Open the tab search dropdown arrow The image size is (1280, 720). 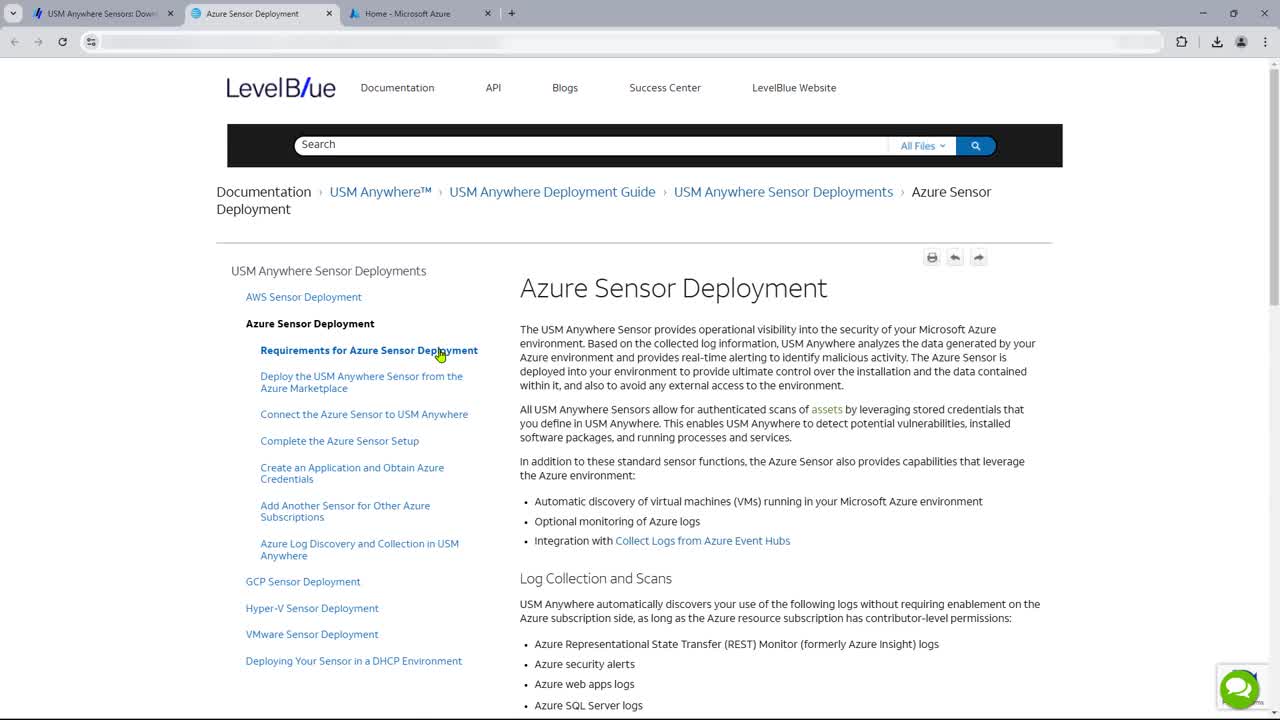coord(13,13)
